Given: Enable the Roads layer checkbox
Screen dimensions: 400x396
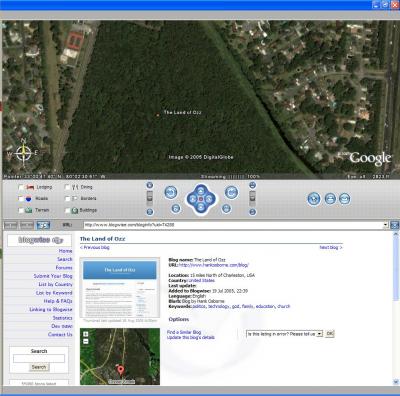Looking at the screenshot, I should pyautogui.click(x=21, y=199).
